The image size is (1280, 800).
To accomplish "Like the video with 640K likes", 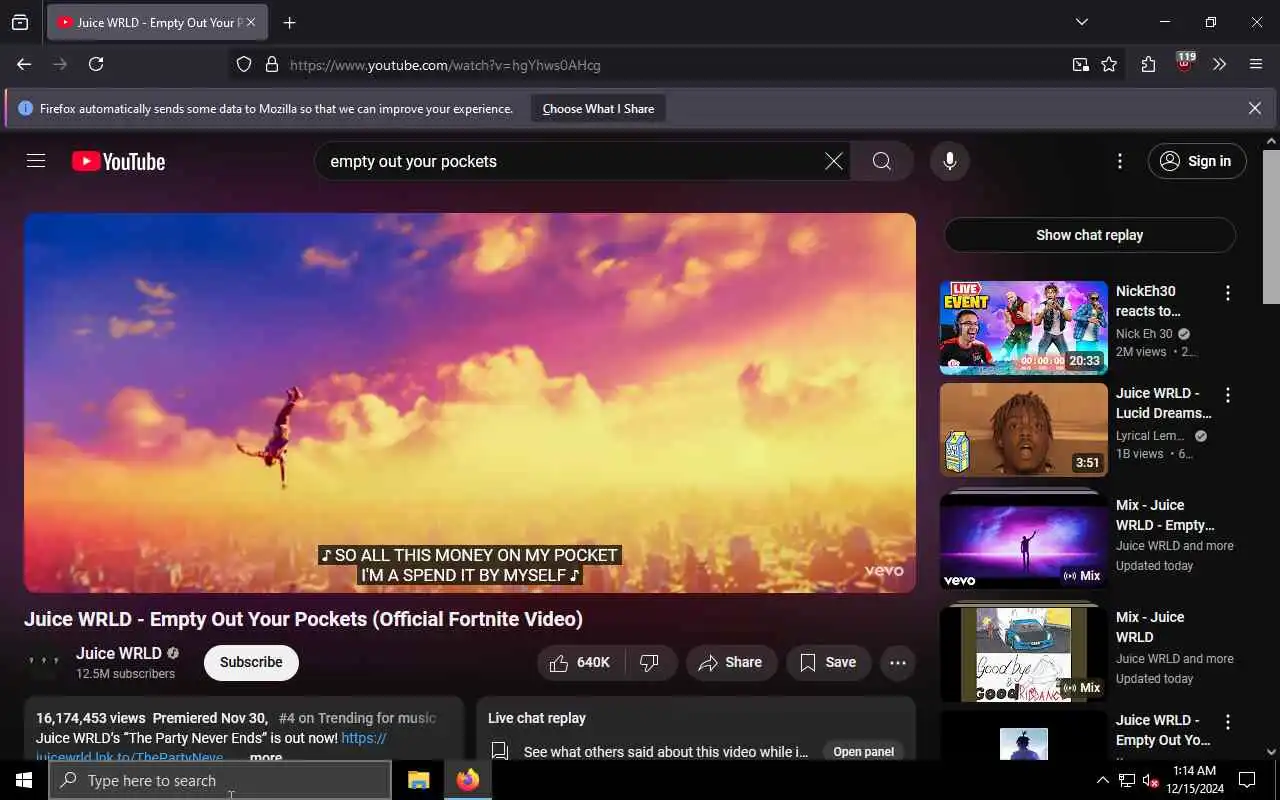I will 581,662.
